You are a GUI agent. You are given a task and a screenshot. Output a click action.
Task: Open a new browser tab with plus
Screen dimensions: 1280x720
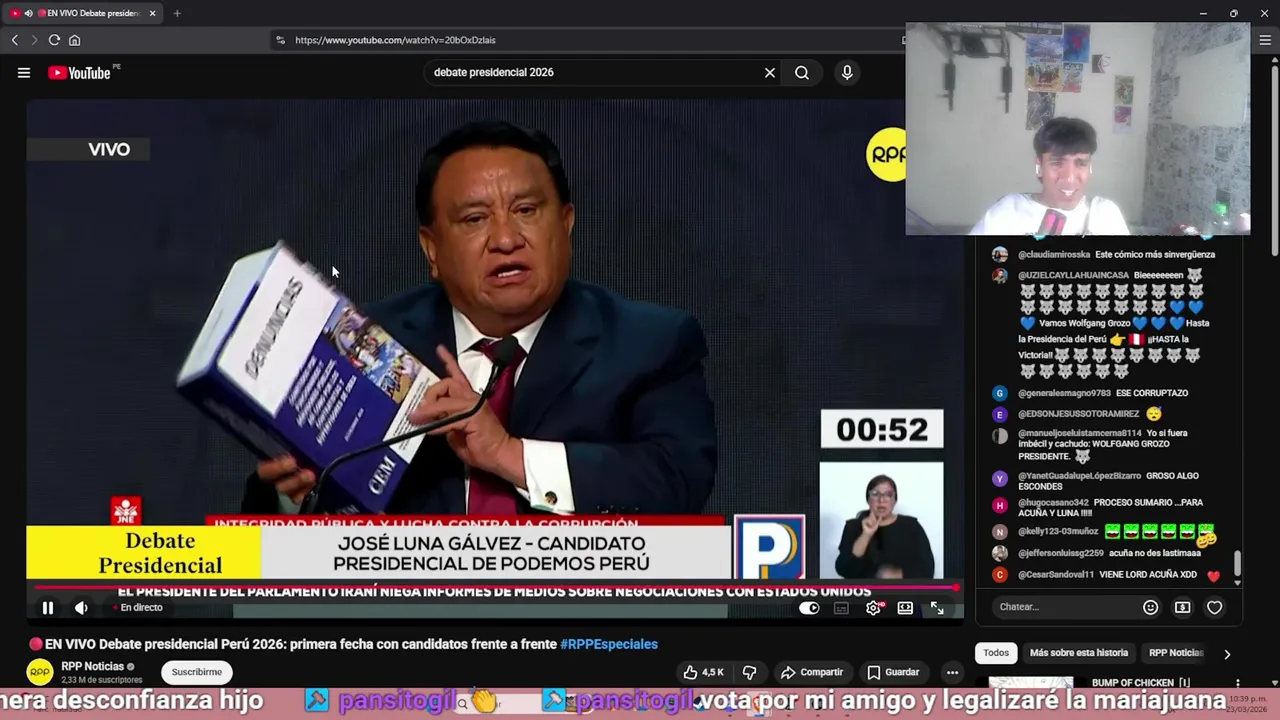(177, 13)
